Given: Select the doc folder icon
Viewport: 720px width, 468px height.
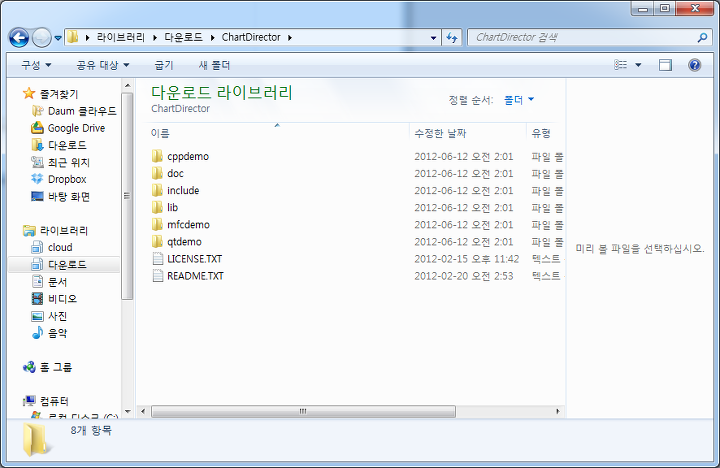Looking at the screenshot, I should [157, 173].
